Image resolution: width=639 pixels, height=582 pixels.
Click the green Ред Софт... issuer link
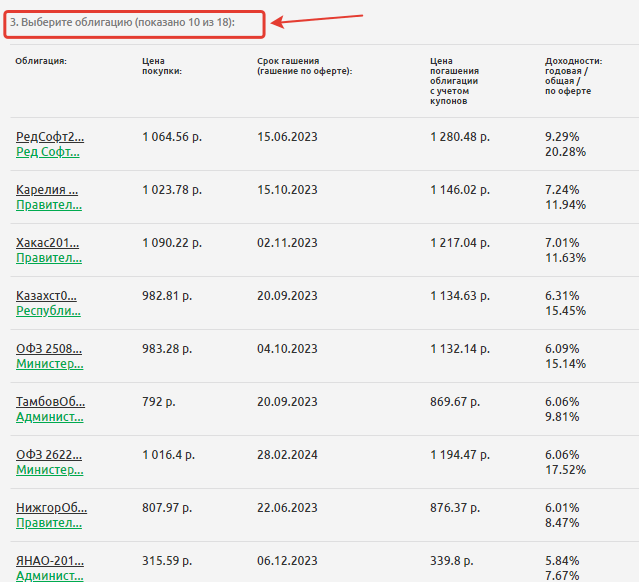(x=50, y=152)
